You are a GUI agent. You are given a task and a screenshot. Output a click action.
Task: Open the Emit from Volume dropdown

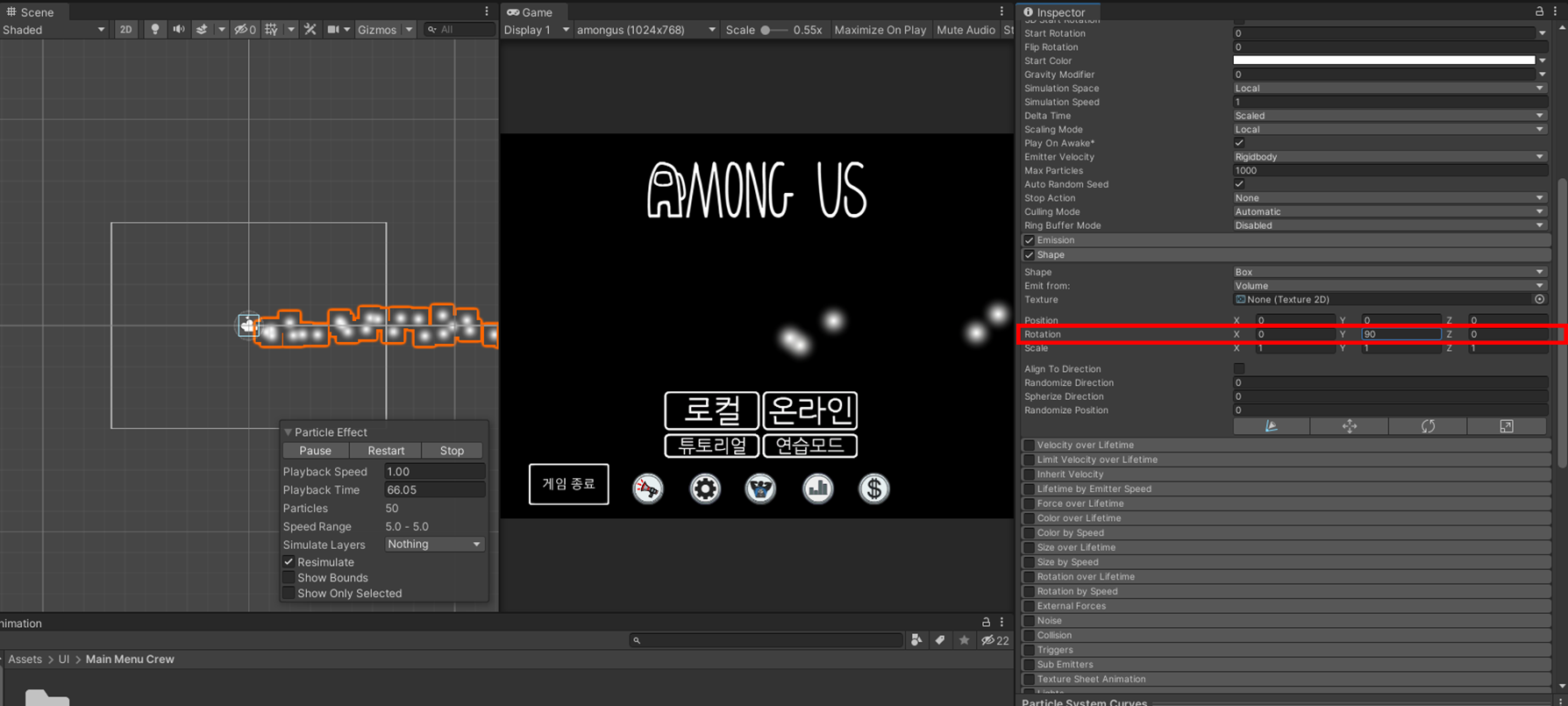pyautogui.click(x=1390, y=286)
